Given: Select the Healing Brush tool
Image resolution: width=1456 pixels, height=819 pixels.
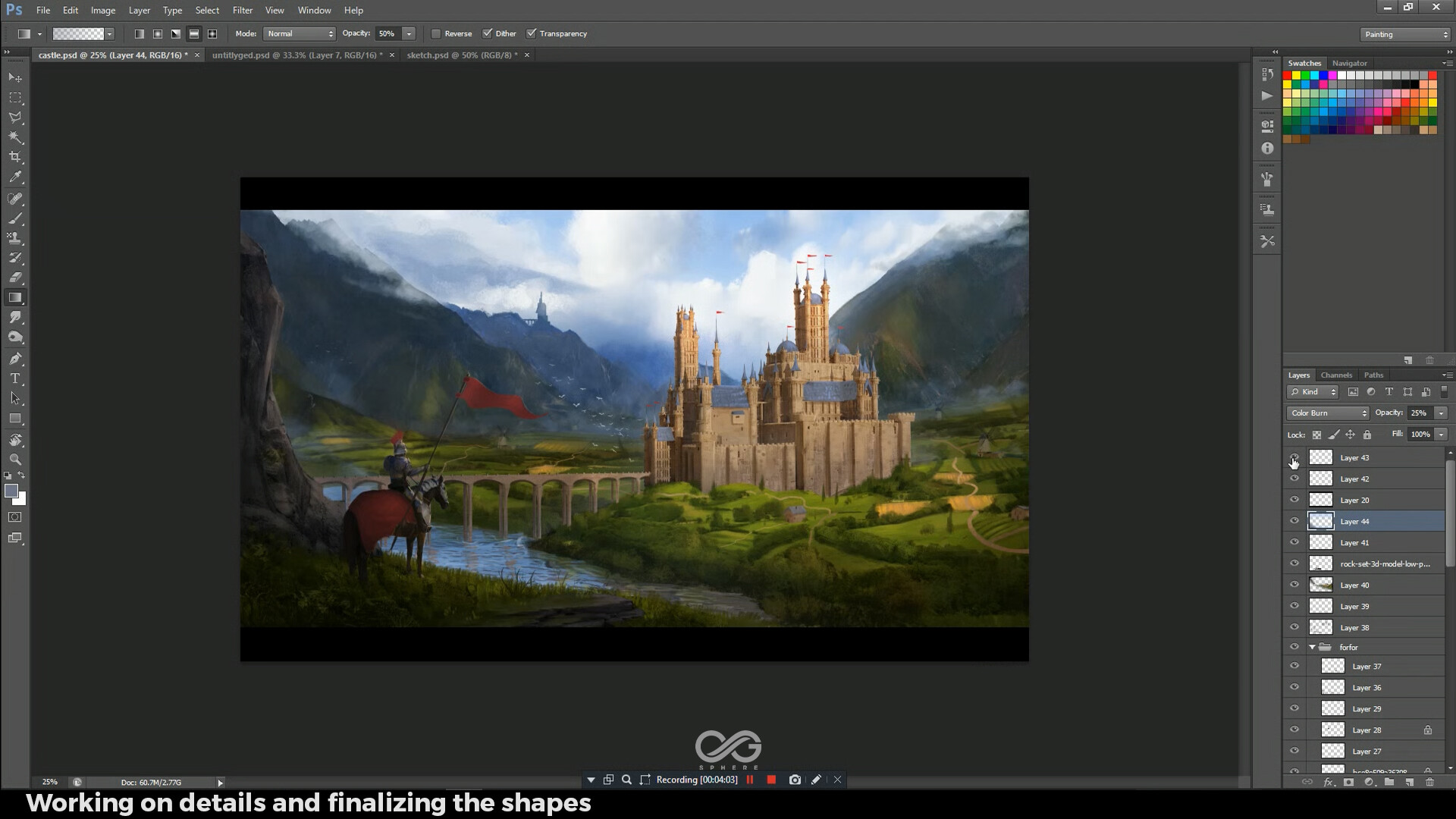Looking at the screenshot, I should click(15, 199).
